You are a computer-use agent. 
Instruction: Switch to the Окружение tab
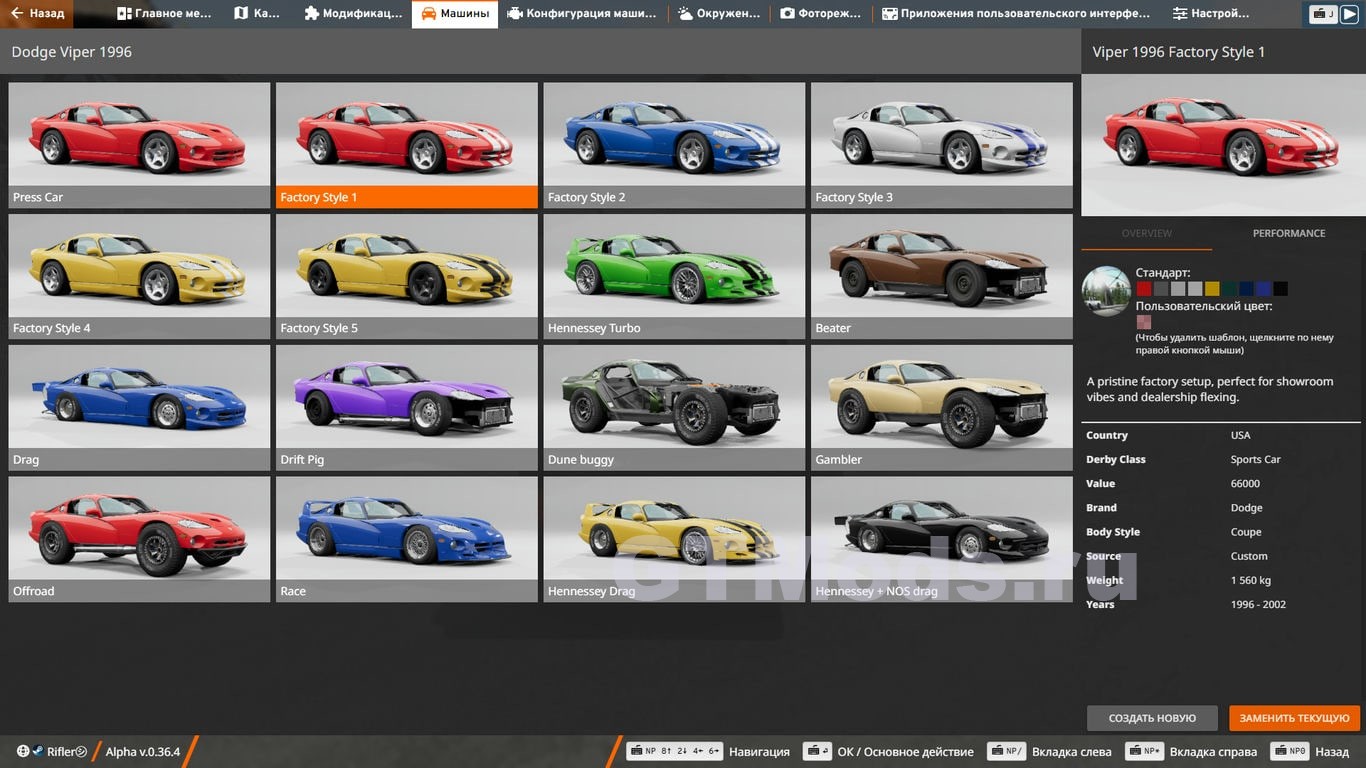tap(718, 14)
